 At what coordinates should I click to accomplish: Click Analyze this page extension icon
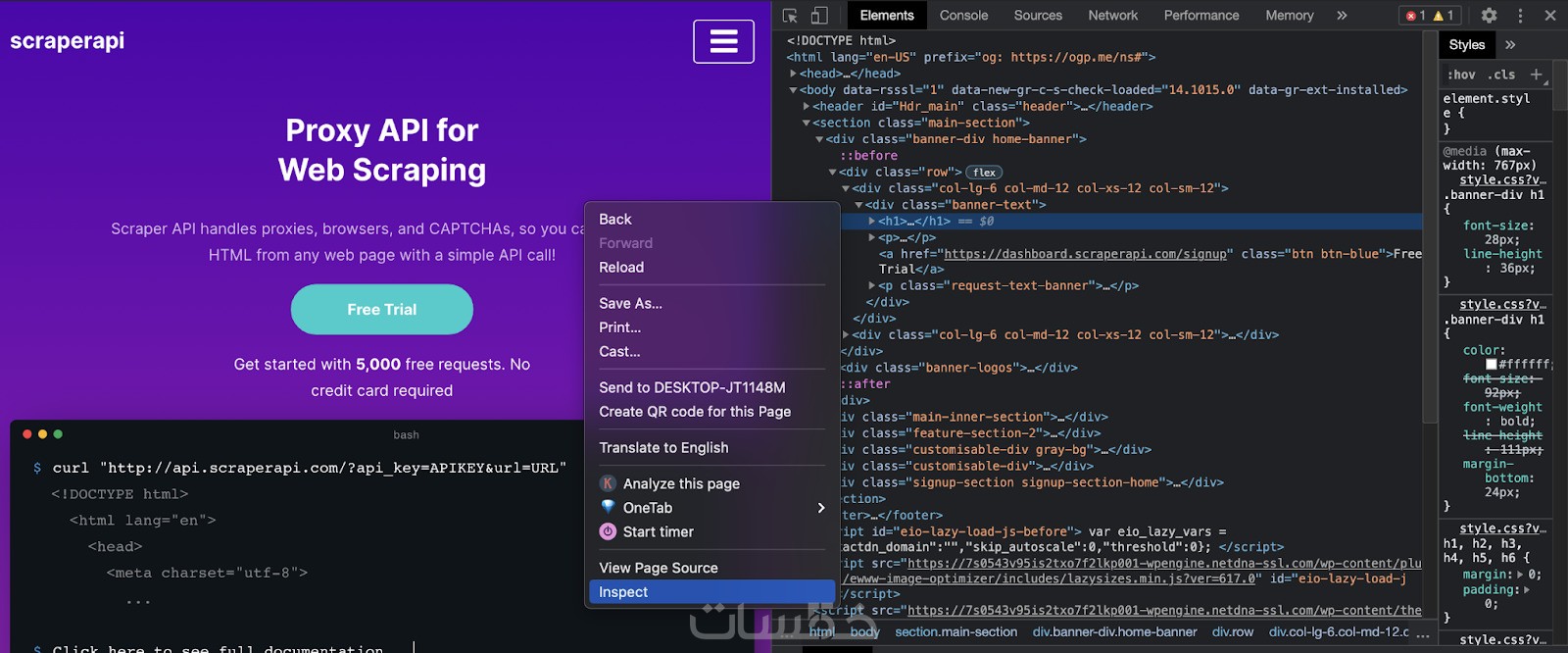(608, 483)
